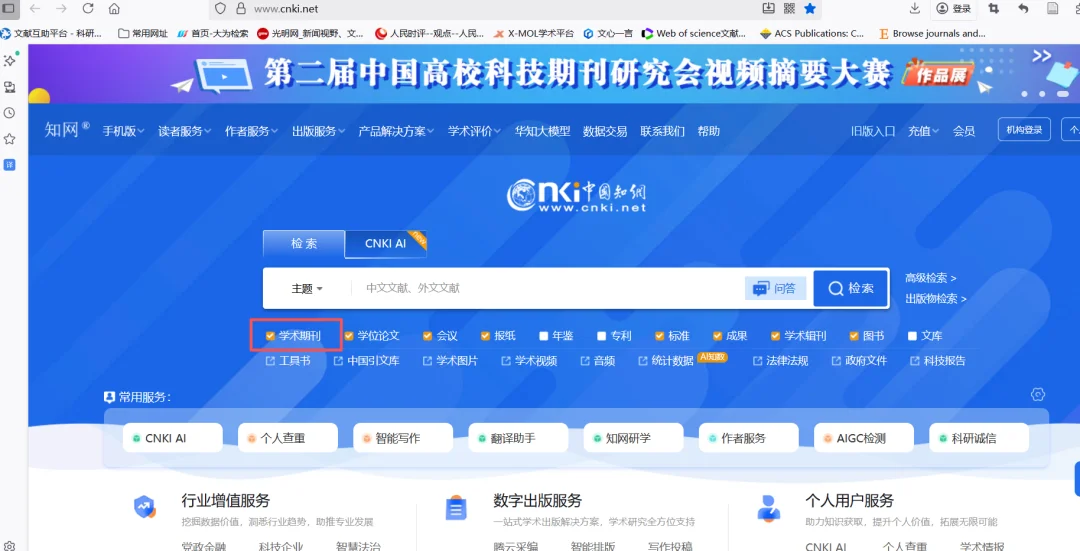Viewport: 1080px width, 551px height.
Task: Switch to the CNKI AI tab
Action: click(x=386, y=244)
